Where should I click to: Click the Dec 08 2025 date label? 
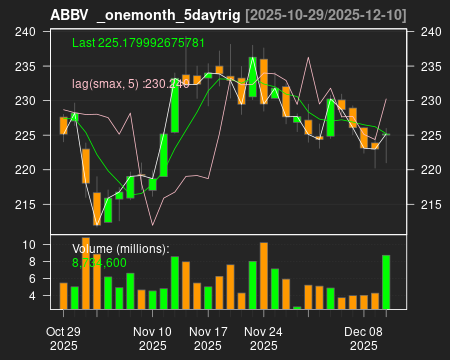point(363,338)
